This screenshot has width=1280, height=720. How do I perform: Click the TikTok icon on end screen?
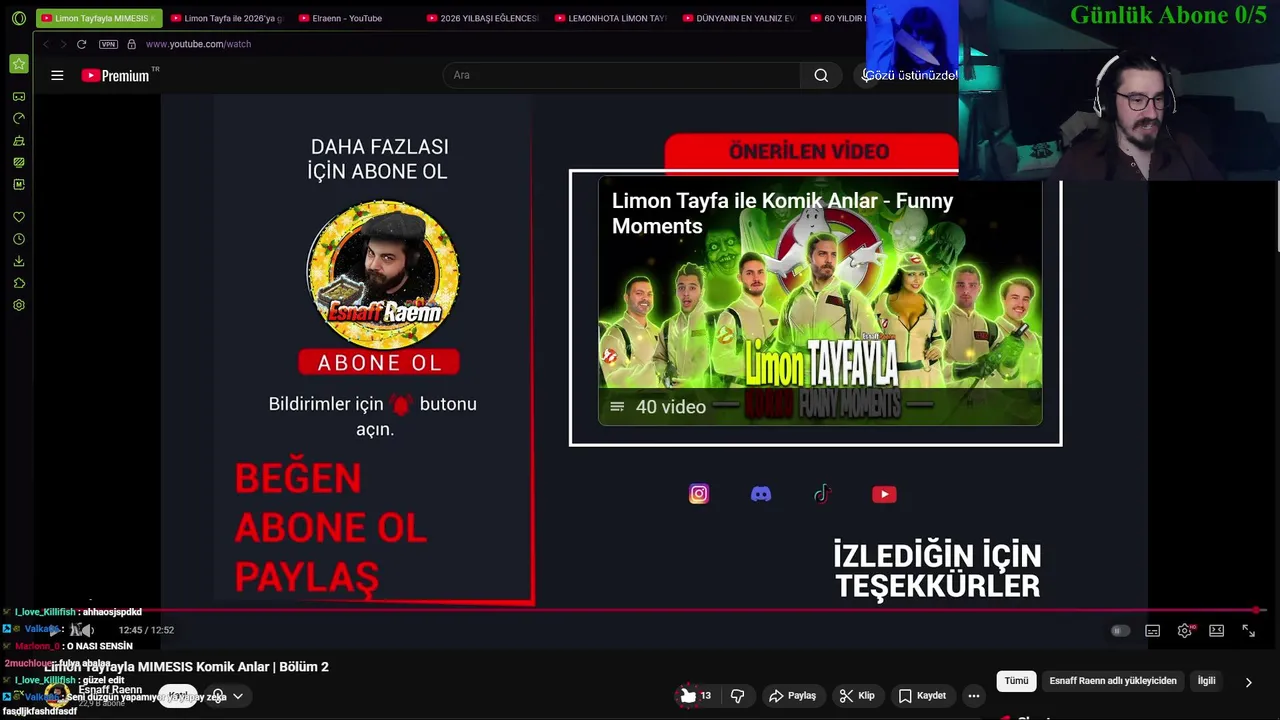tap(822, 494)
